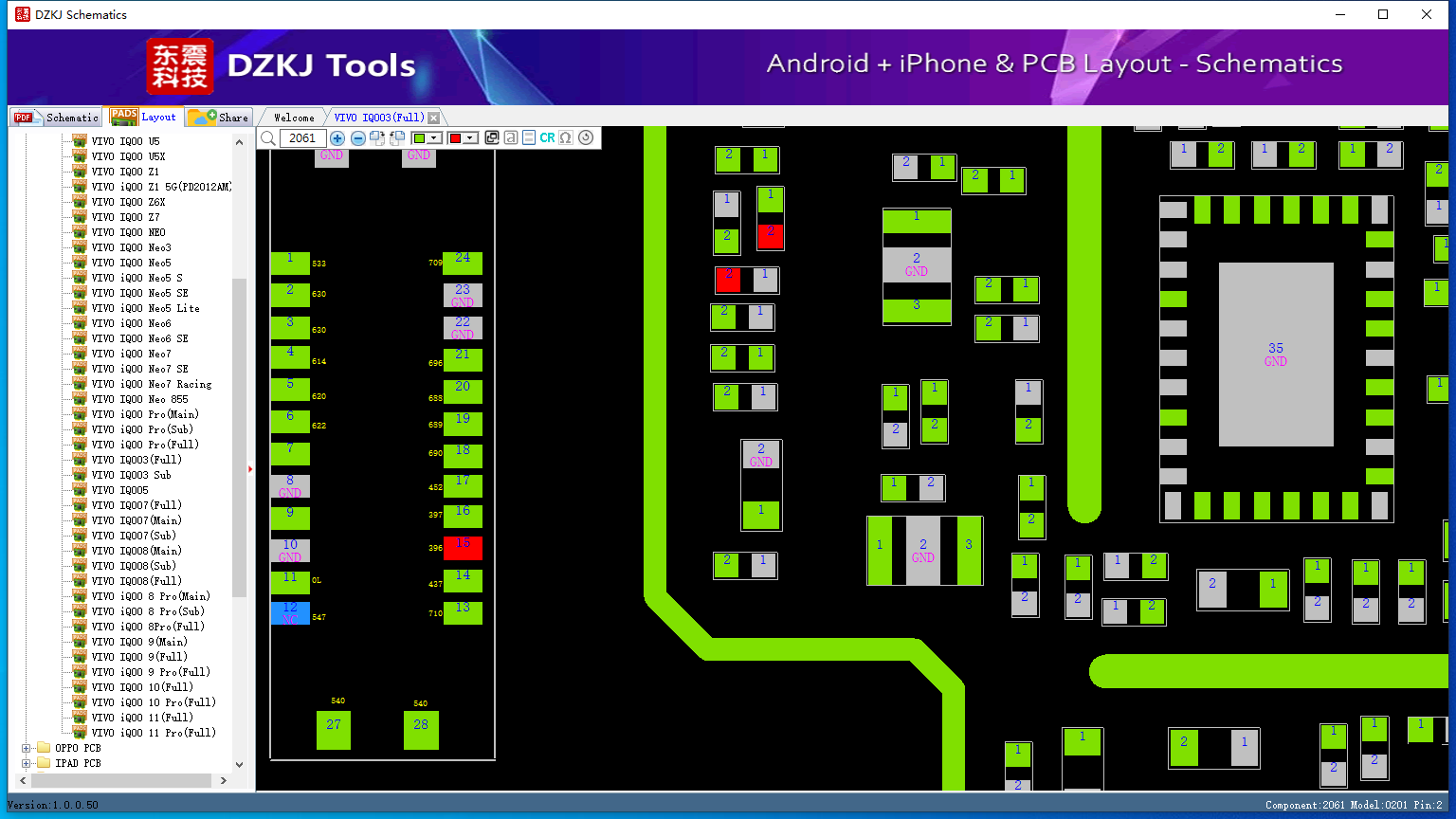
Task: Select VIVO iQOO Pro(Main)
Action: 145,414
